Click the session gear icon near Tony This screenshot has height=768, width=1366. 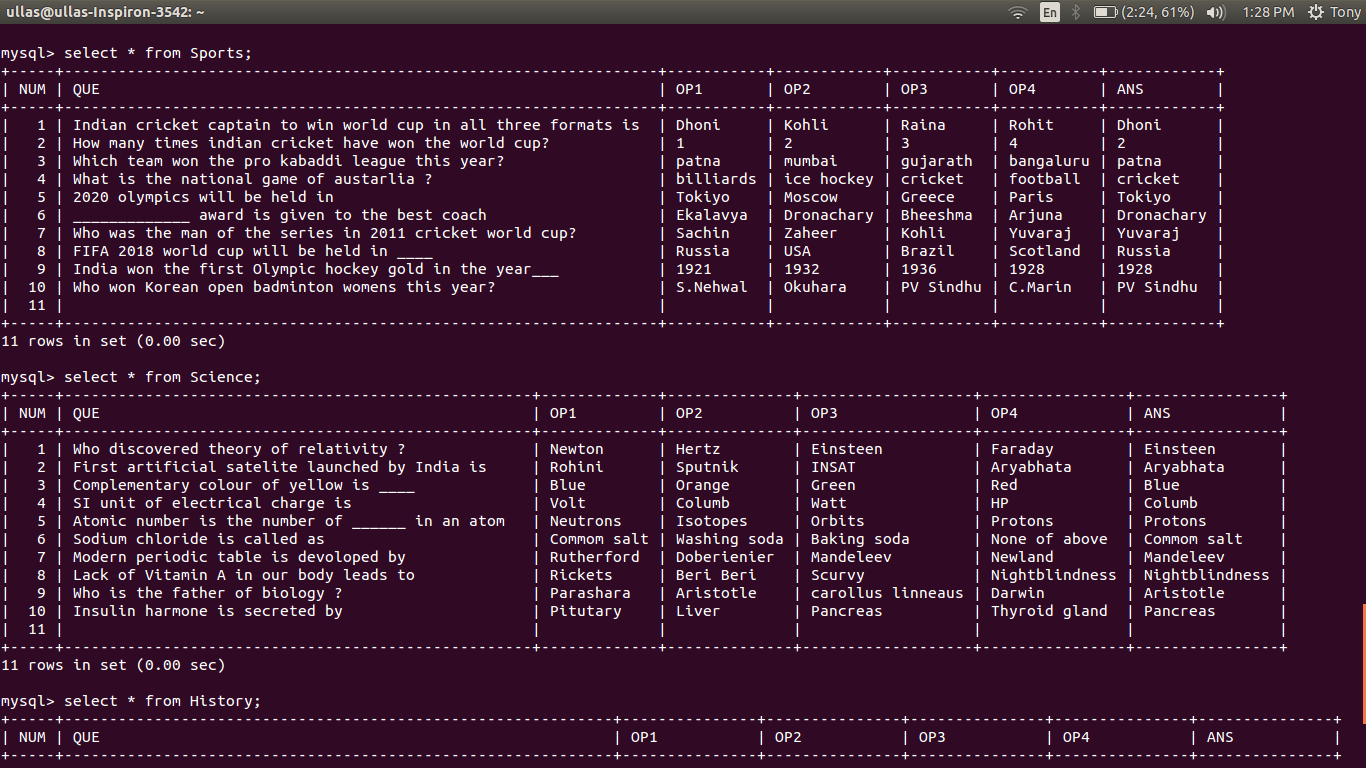[x=1317, y=12]
